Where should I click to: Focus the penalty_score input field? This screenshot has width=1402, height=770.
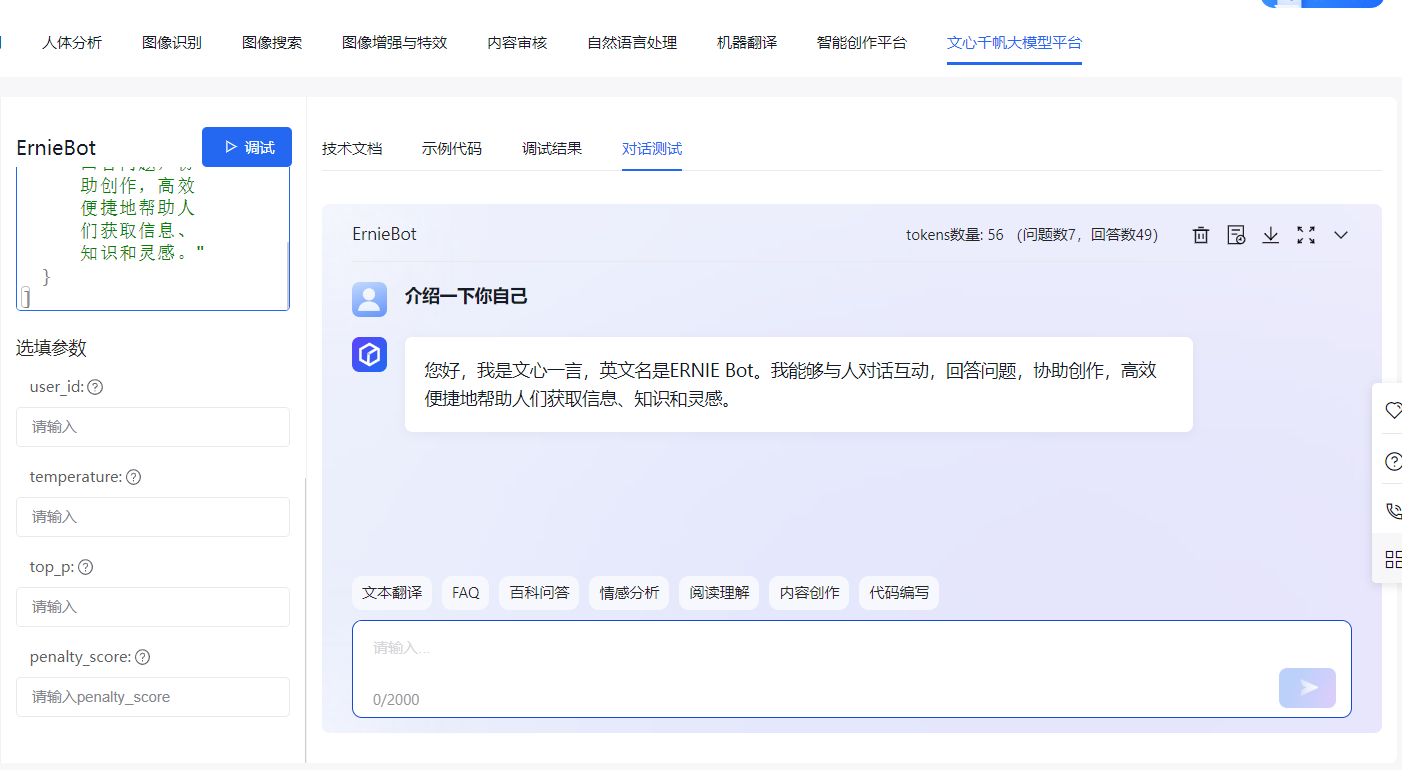(x=153, y=697)
